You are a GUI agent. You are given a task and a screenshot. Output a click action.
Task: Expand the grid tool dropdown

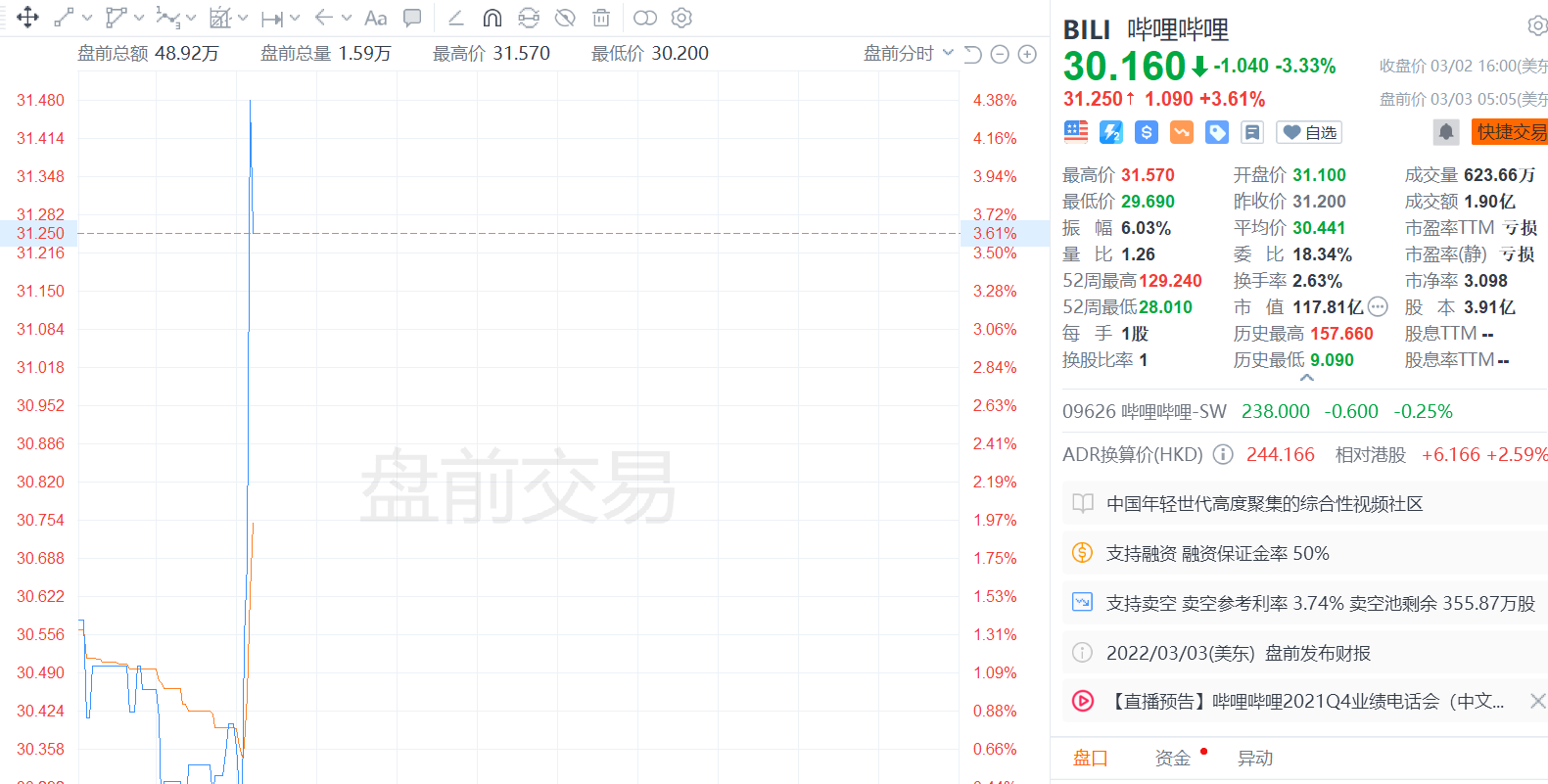[243, 18]
